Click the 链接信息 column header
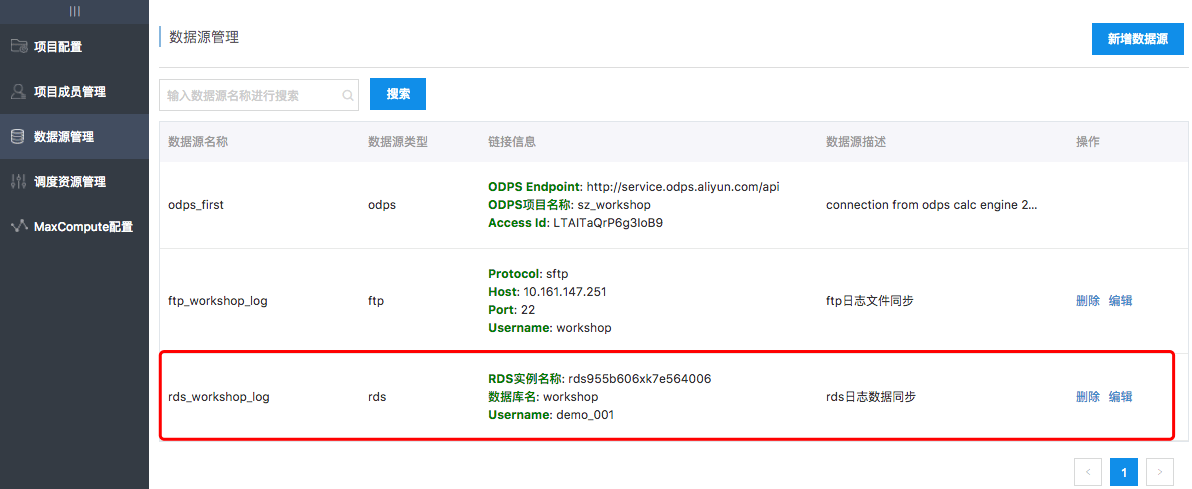This screenshot has width=1192, height=489. pyautogui.click(x=512, y=141)
